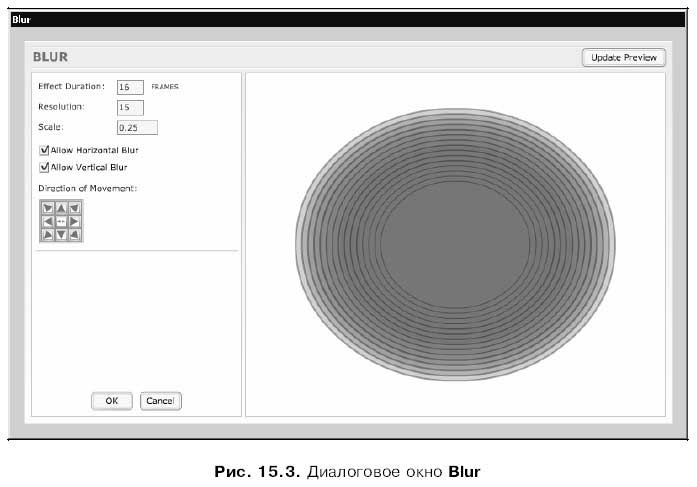Cancel the Blur dialog
This screenshot has height=487, width=697.
[x=160, y=401]
